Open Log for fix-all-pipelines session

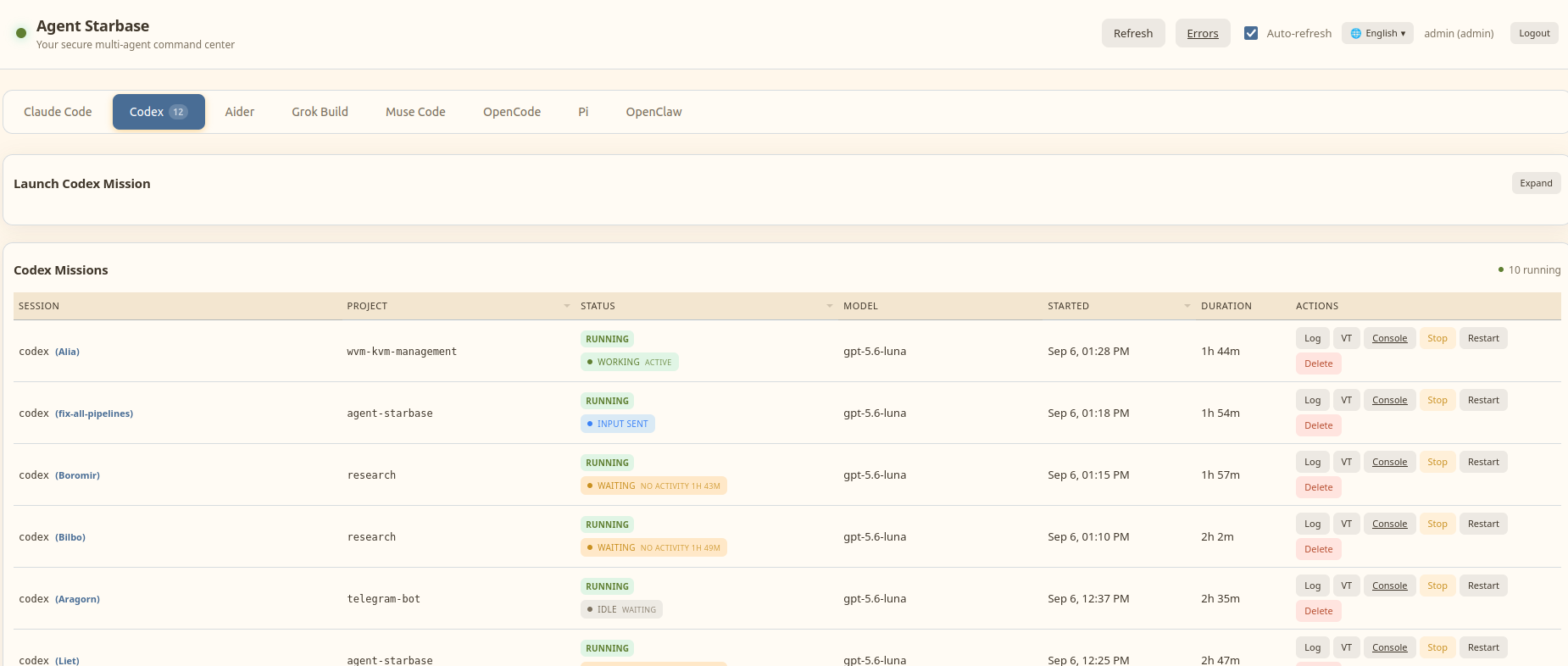click(x=1312, y=400)
